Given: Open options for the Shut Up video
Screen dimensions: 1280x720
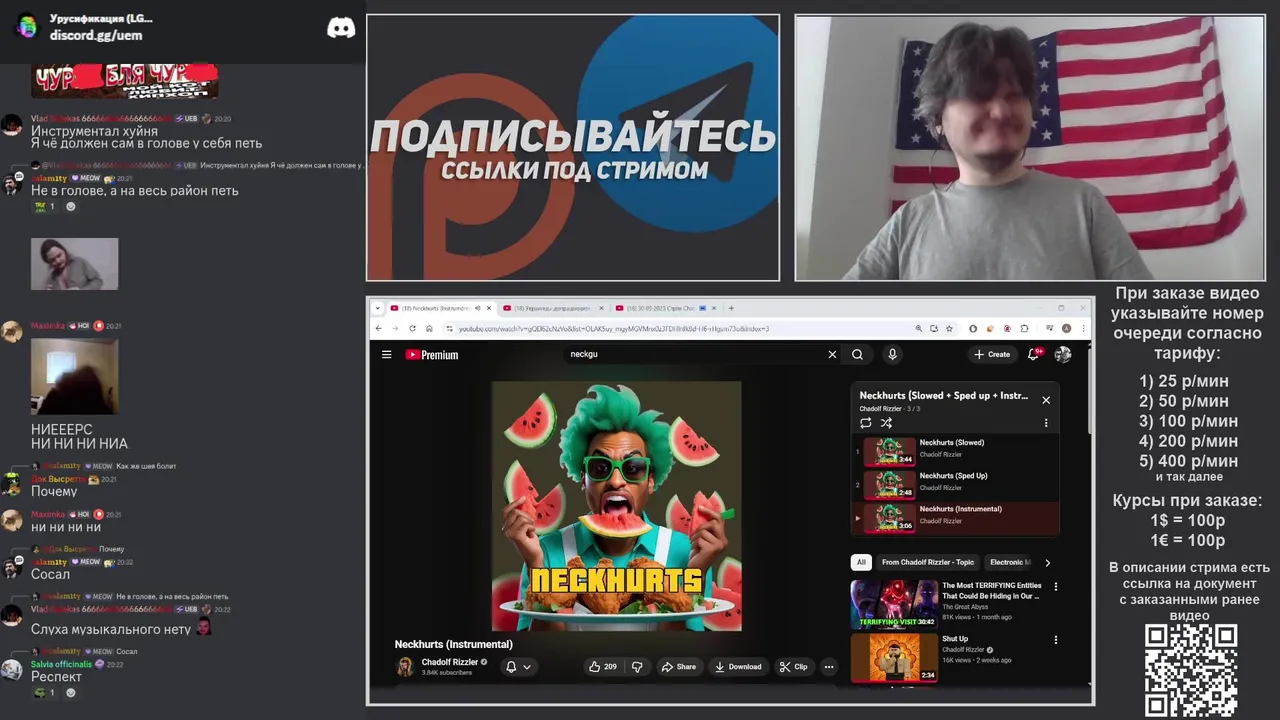Looking at the screenshot, I should [1055, 640].
